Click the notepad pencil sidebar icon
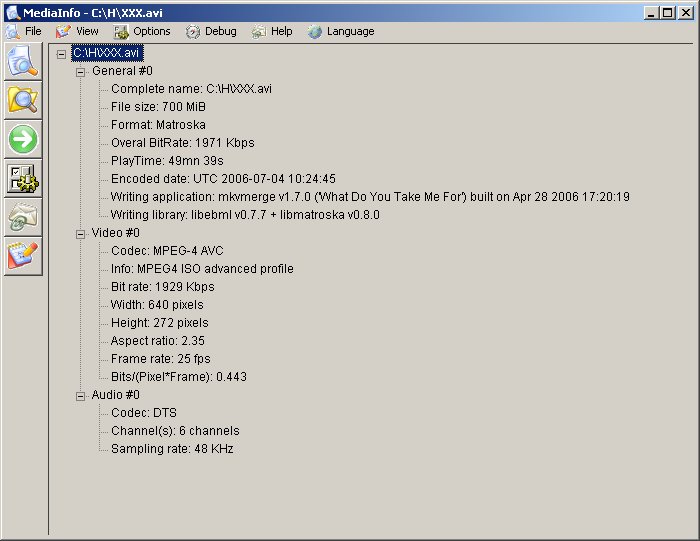 coord(23,256)
